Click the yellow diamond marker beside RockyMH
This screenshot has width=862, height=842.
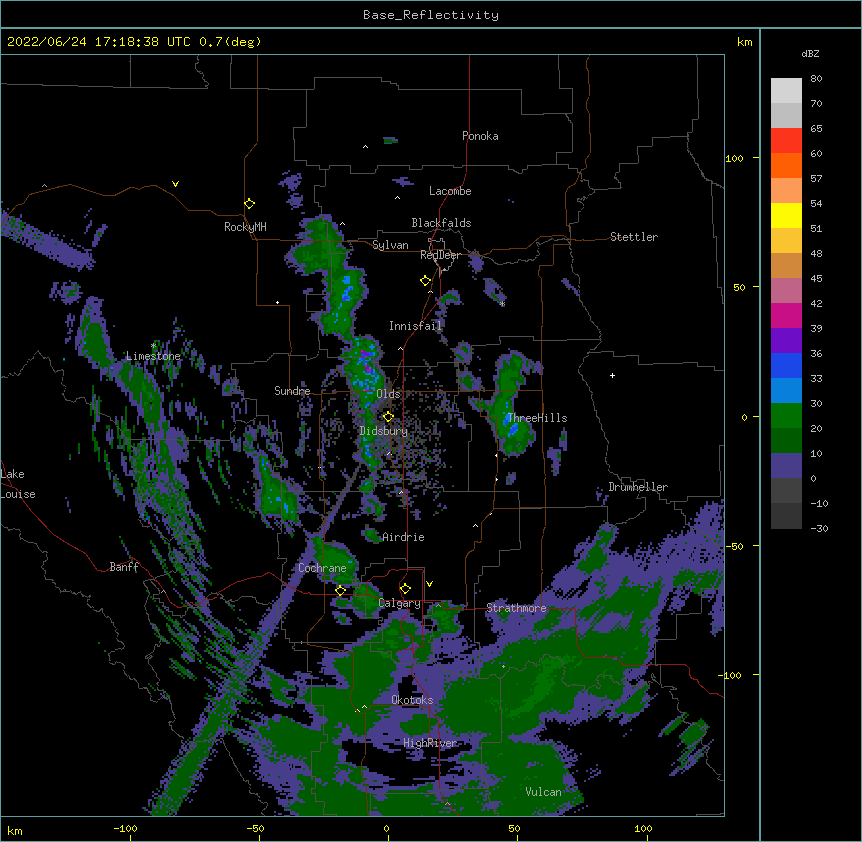tap(250, 204)
